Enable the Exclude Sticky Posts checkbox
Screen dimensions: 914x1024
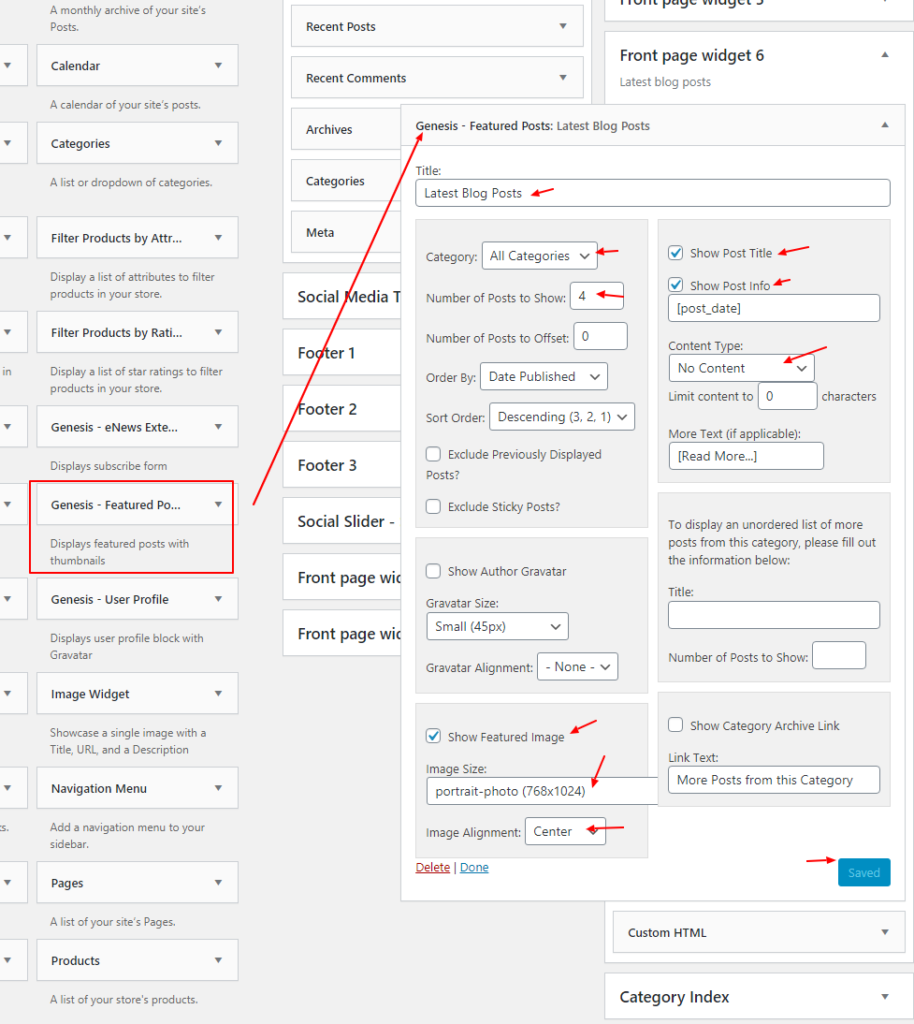(433, 506)
